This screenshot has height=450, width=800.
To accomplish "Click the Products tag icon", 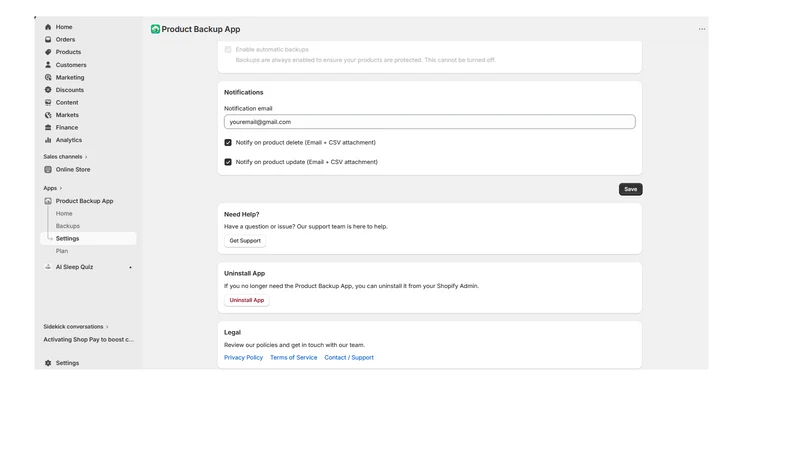I will [x=48, y=52].
